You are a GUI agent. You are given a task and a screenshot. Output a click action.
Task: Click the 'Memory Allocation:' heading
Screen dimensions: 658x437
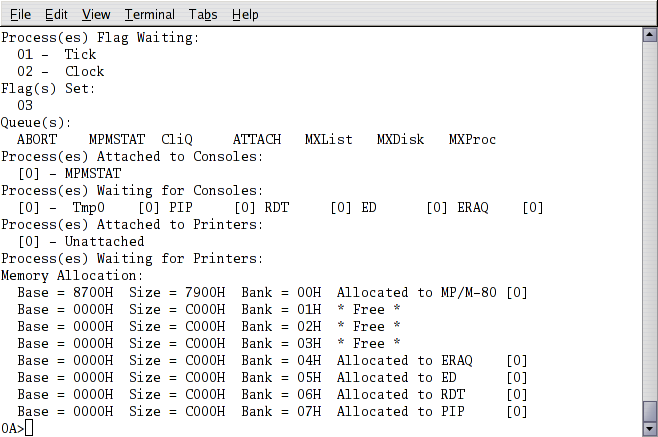tap(72, 275)
